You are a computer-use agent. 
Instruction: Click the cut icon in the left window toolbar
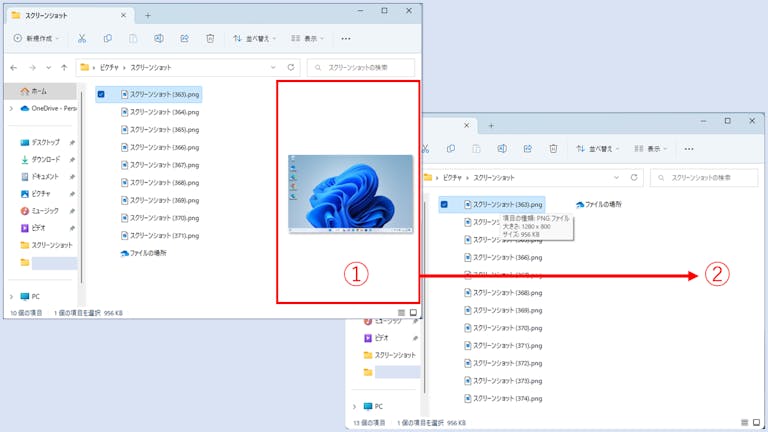pyautogui.click(x=82, y=38)
